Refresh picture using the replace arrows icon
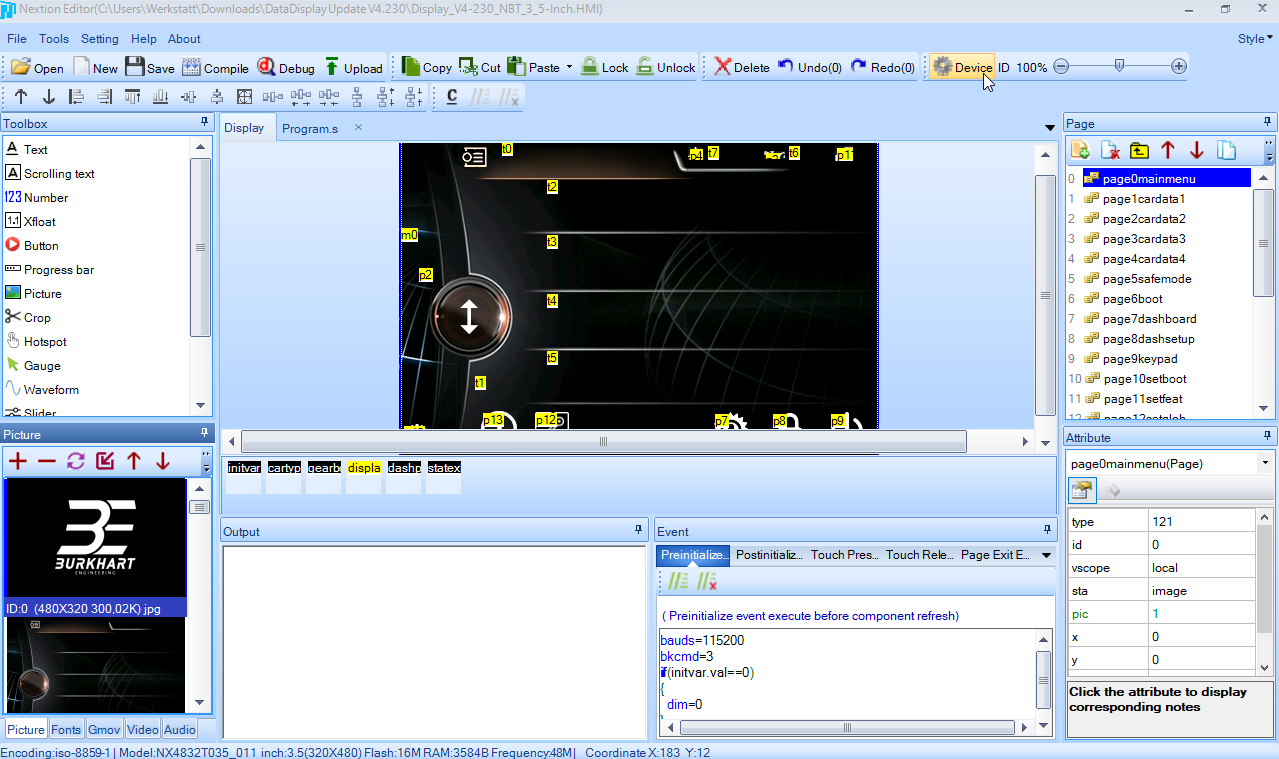This screenshot has width=1279, height=759. (76, 461)
